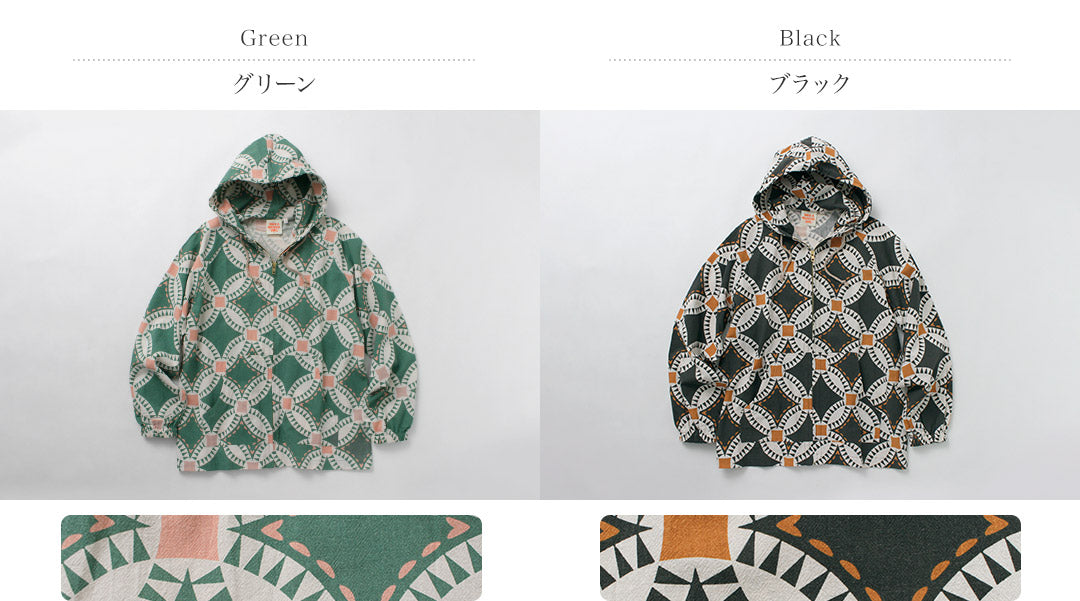This screenshot has width=1080, height=601.
Task: Click the pink square in green fabric swatch
Action: 189,536
